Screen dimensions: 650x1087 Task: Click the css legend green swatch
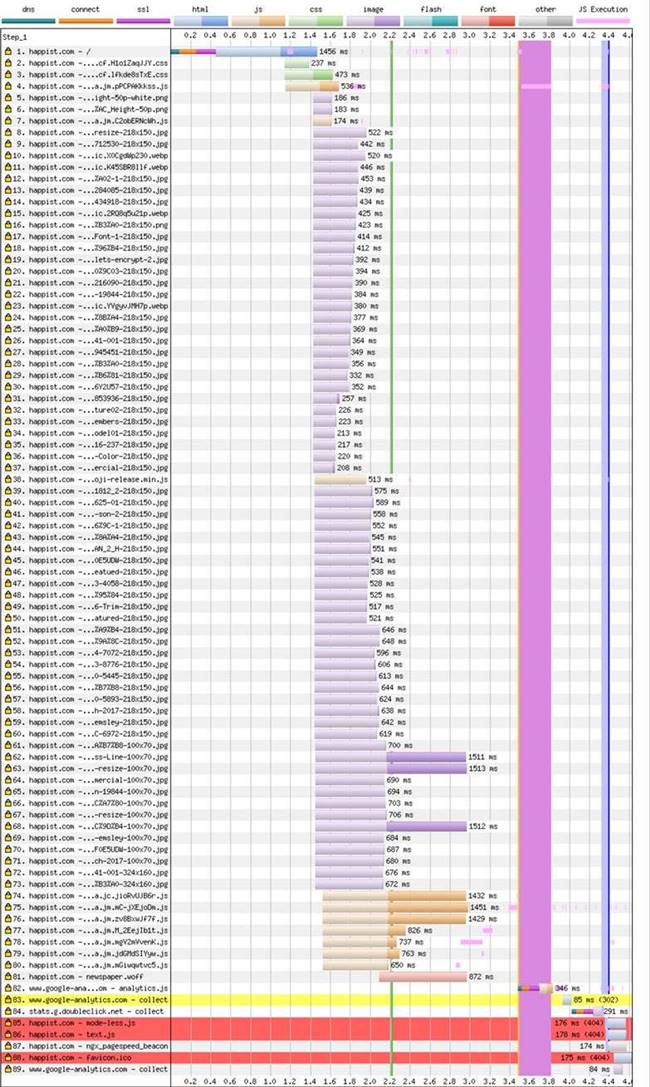tap(316, 21)
